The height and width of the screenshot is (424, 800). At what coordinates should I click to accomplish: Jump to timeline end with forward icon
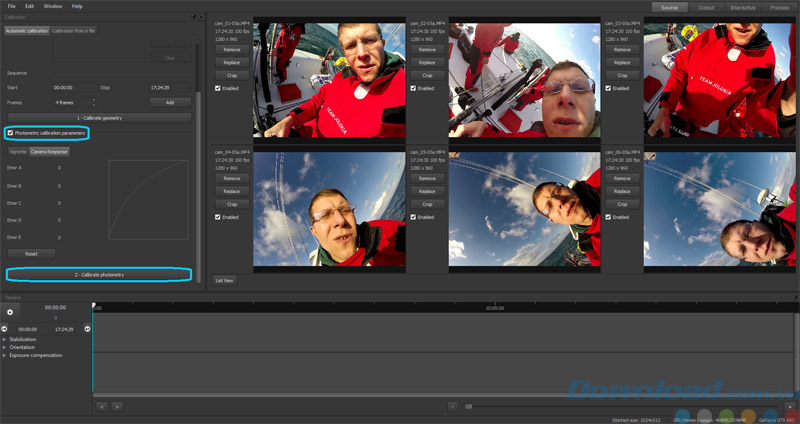[85, 328]
